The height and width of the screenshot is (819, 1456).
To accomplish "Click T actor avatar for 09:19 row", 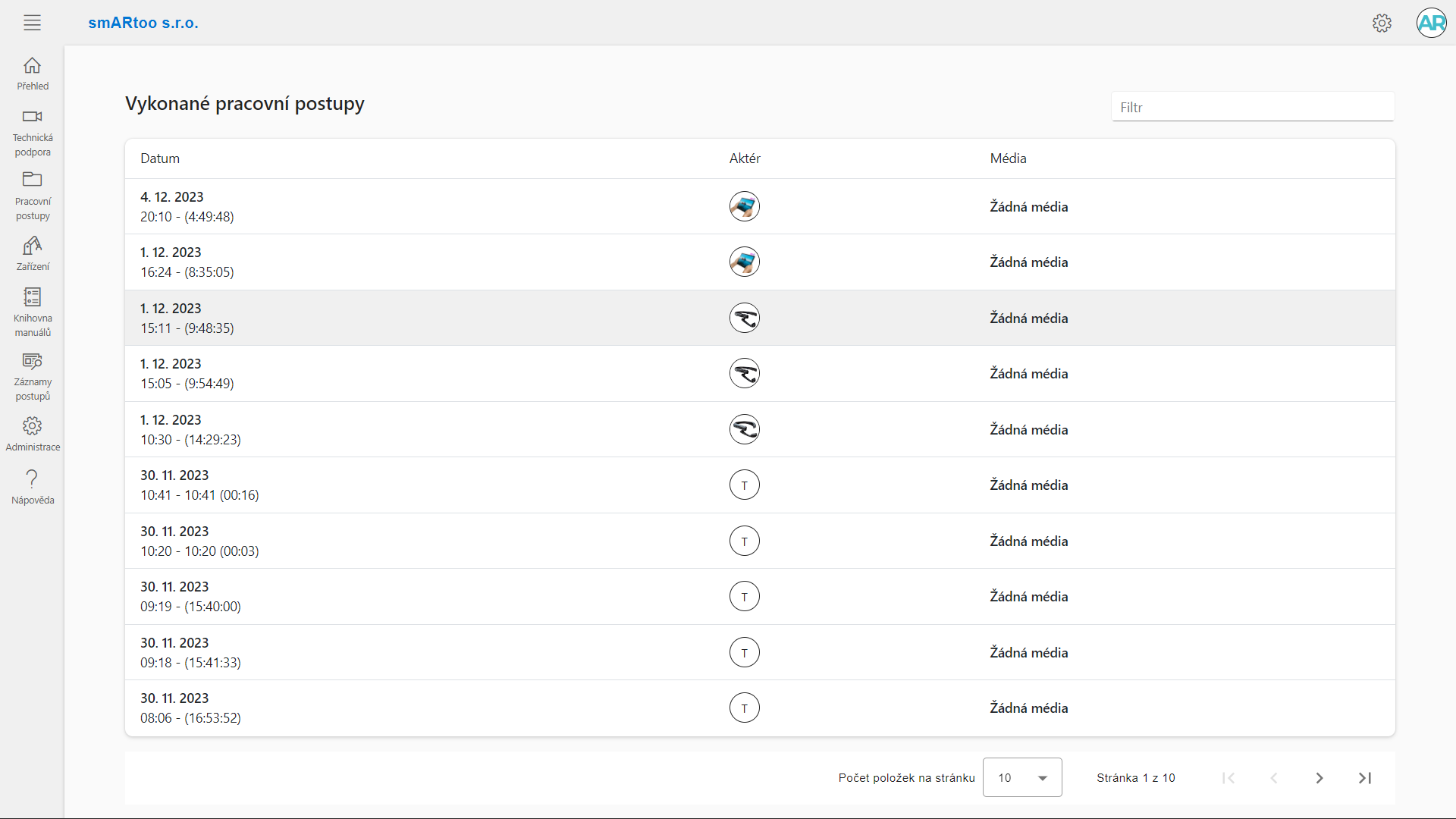I will point(744,596).
